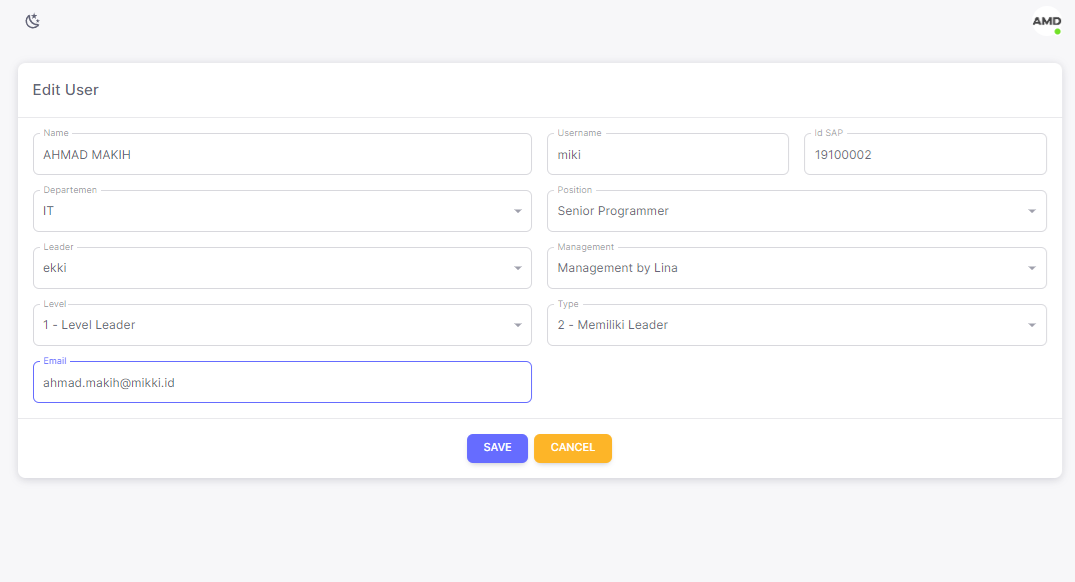
Task: Focus the Name field containing AHMAD MAKIH
Action: 282,155
